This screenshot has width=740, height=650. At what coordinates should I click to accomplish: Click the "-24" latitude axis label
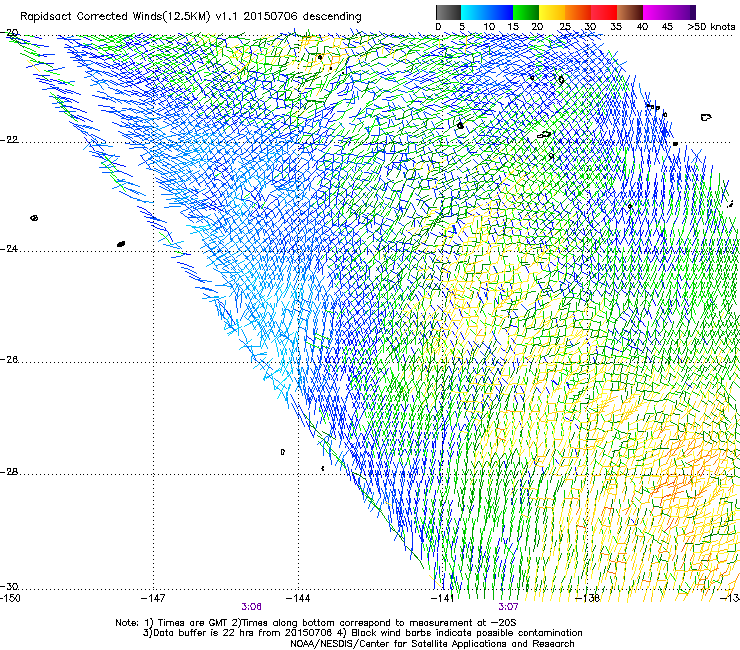point(10,248)
